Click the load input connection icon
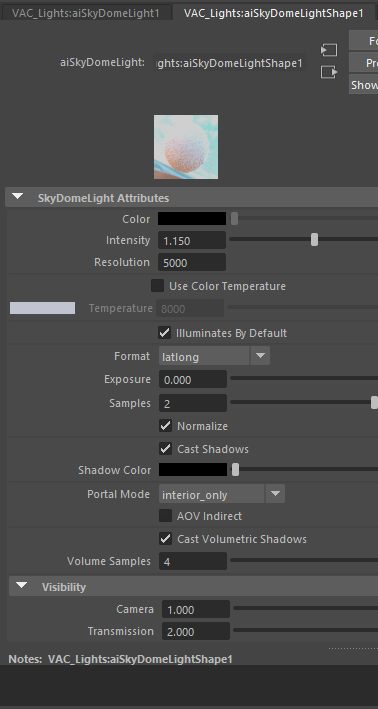This screenshot has height=709, width=378. (329, 50)
